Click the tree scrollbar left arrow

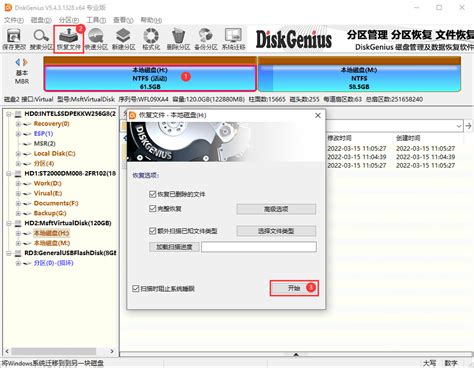pos(7,351)
